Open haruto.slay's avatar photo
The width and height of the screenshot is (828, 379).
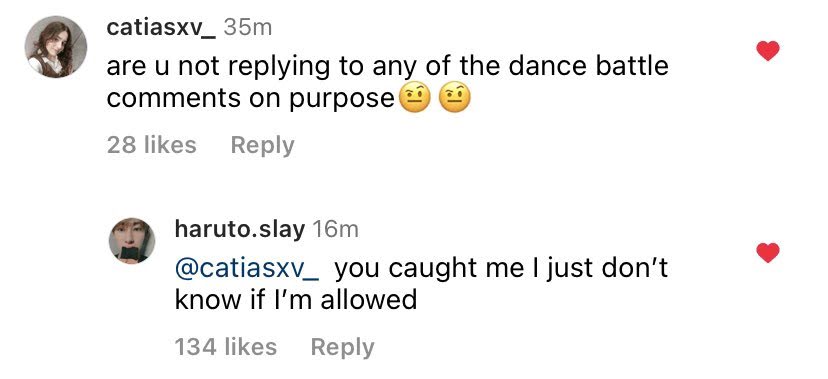click(132, 240)
